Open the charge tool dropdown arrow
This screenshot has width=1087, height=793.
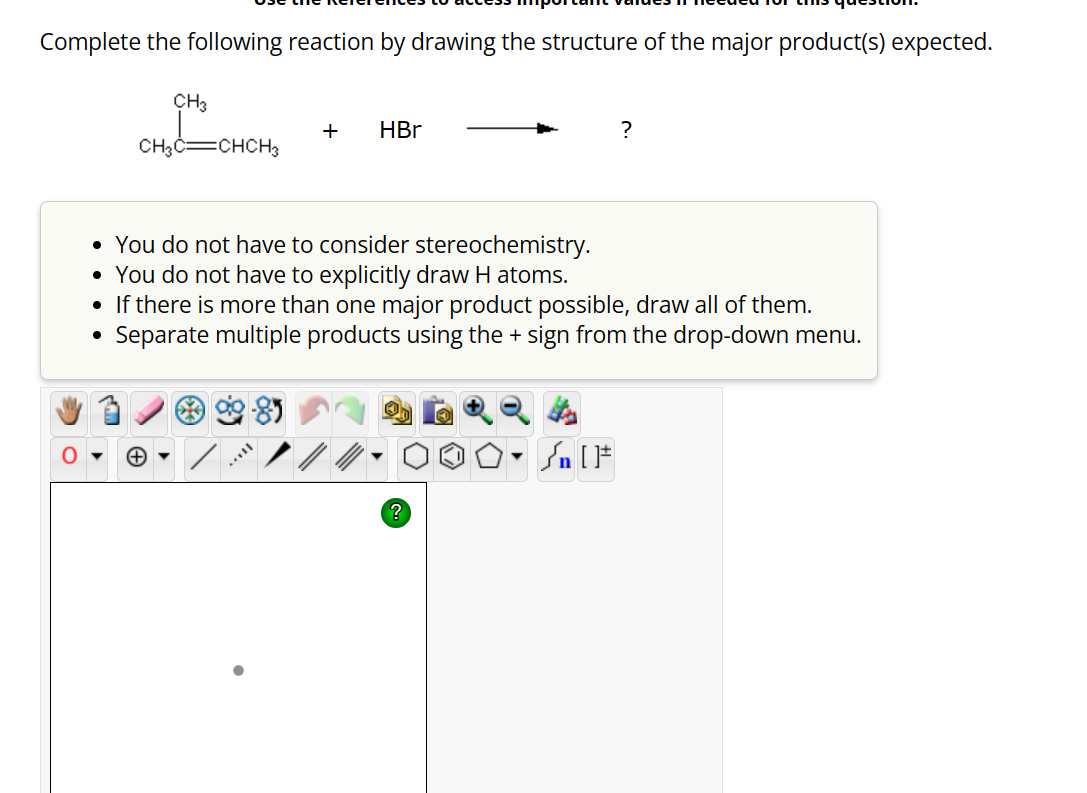point(164,456)
